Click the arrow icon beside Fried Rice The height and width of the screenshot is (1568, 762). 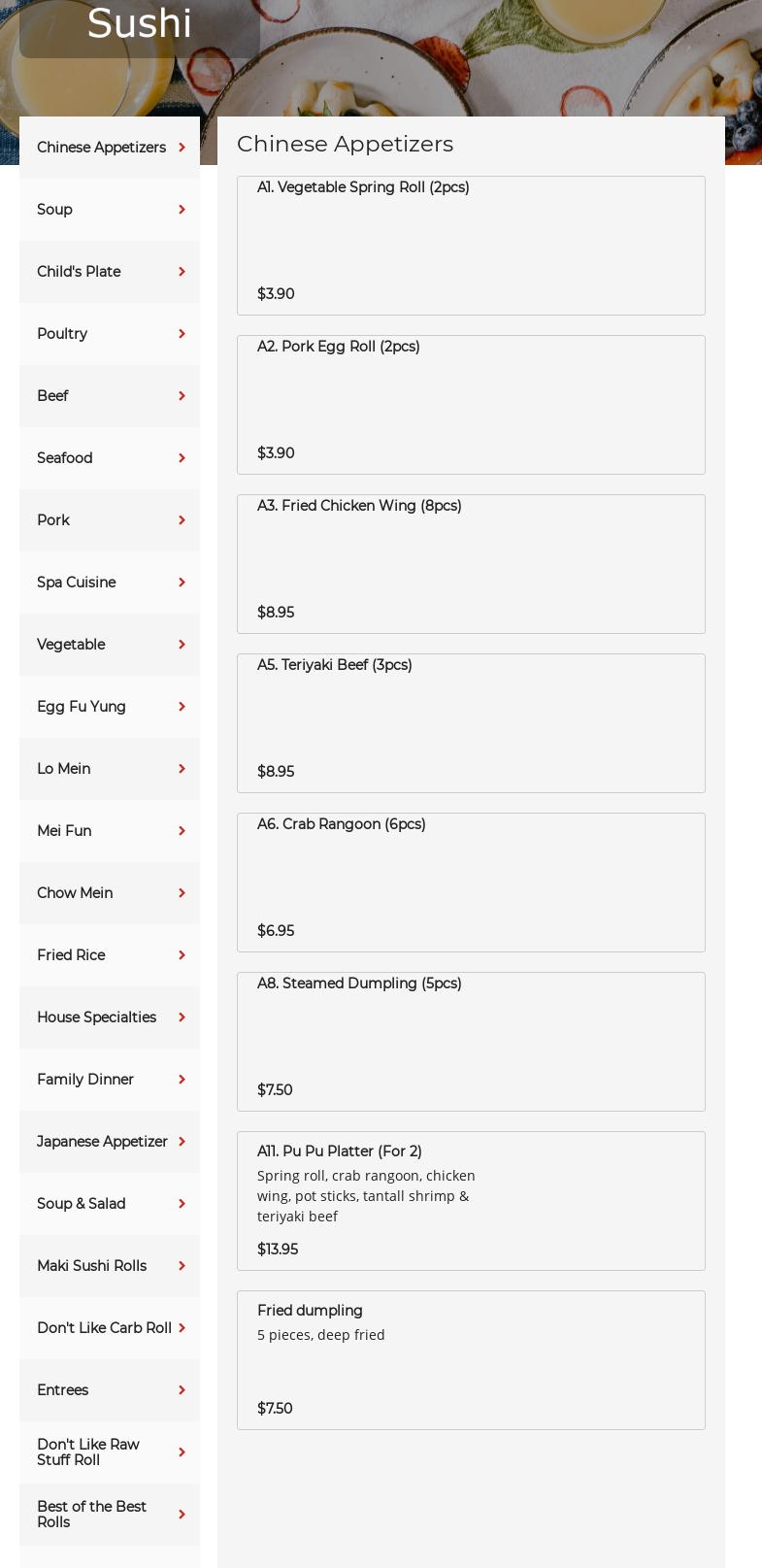coord(182,955)
